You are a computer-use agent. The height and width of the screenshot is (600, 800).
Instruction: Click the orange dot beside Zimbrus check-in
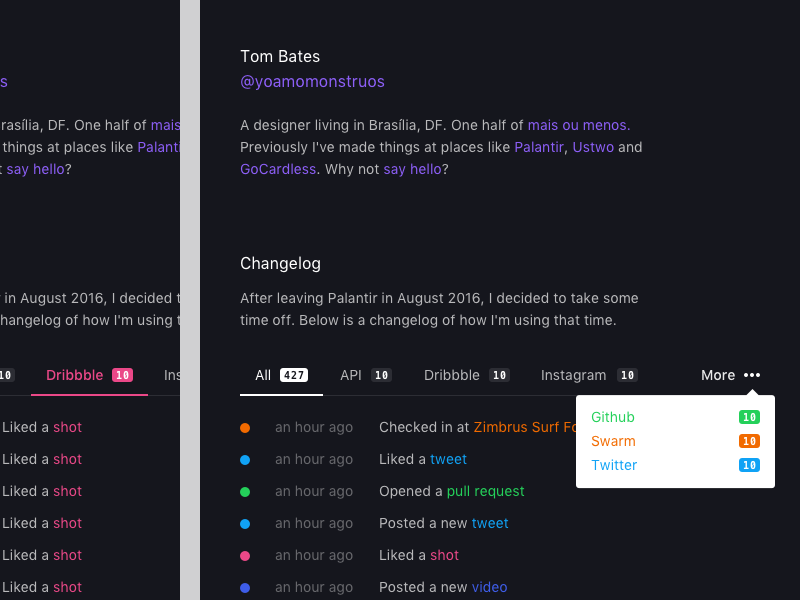pos(245,427)
